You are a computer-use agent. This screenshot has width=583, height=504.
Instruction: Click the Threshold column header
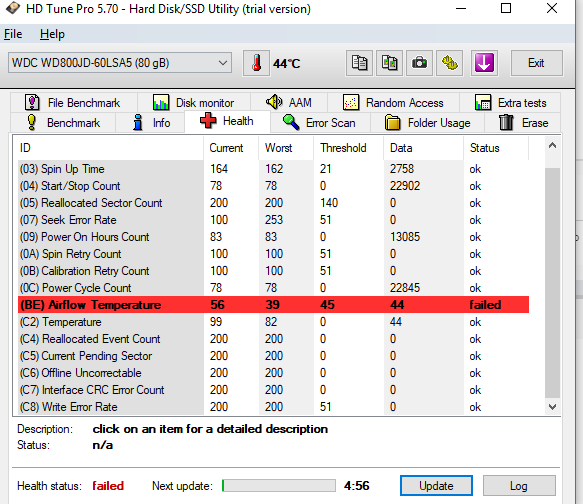(x=348, y=148)
